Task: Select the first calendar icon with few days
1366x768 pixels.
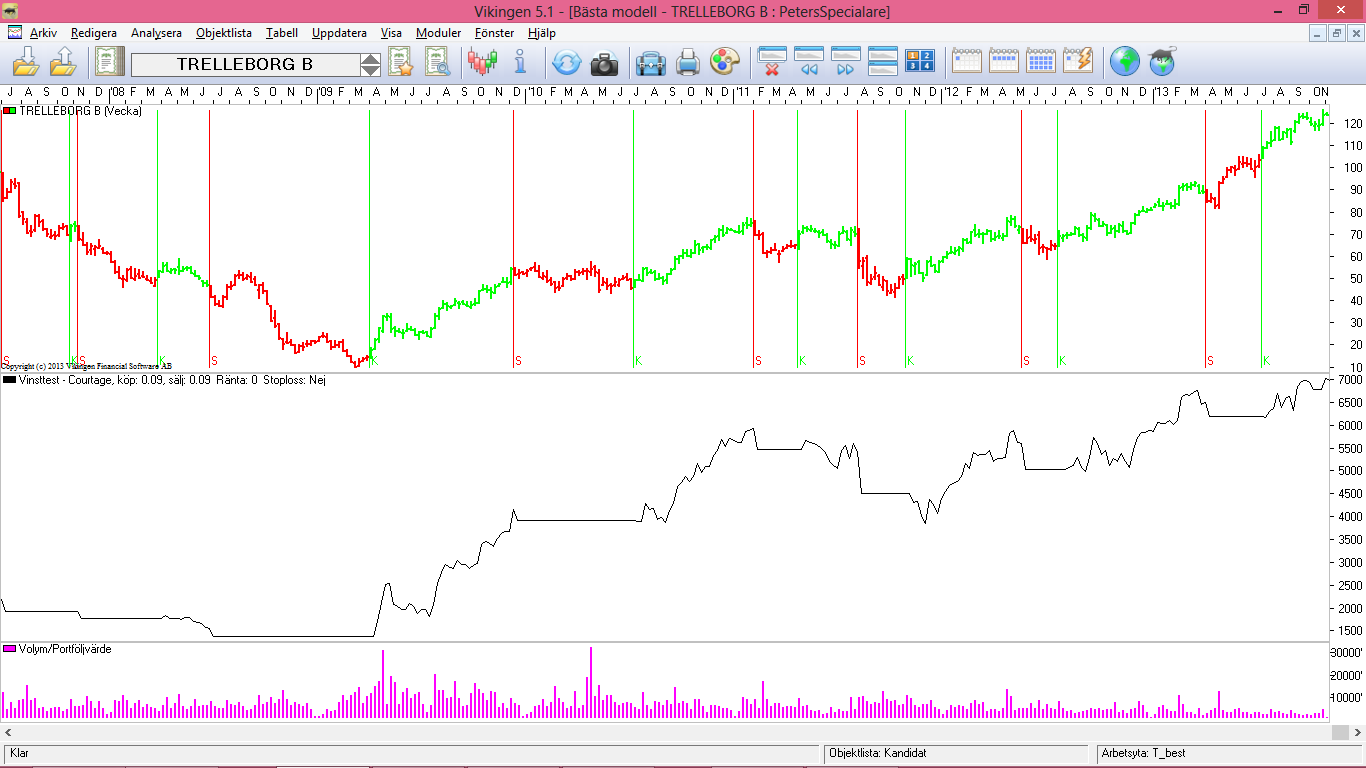Action: [x=967, y=61]
